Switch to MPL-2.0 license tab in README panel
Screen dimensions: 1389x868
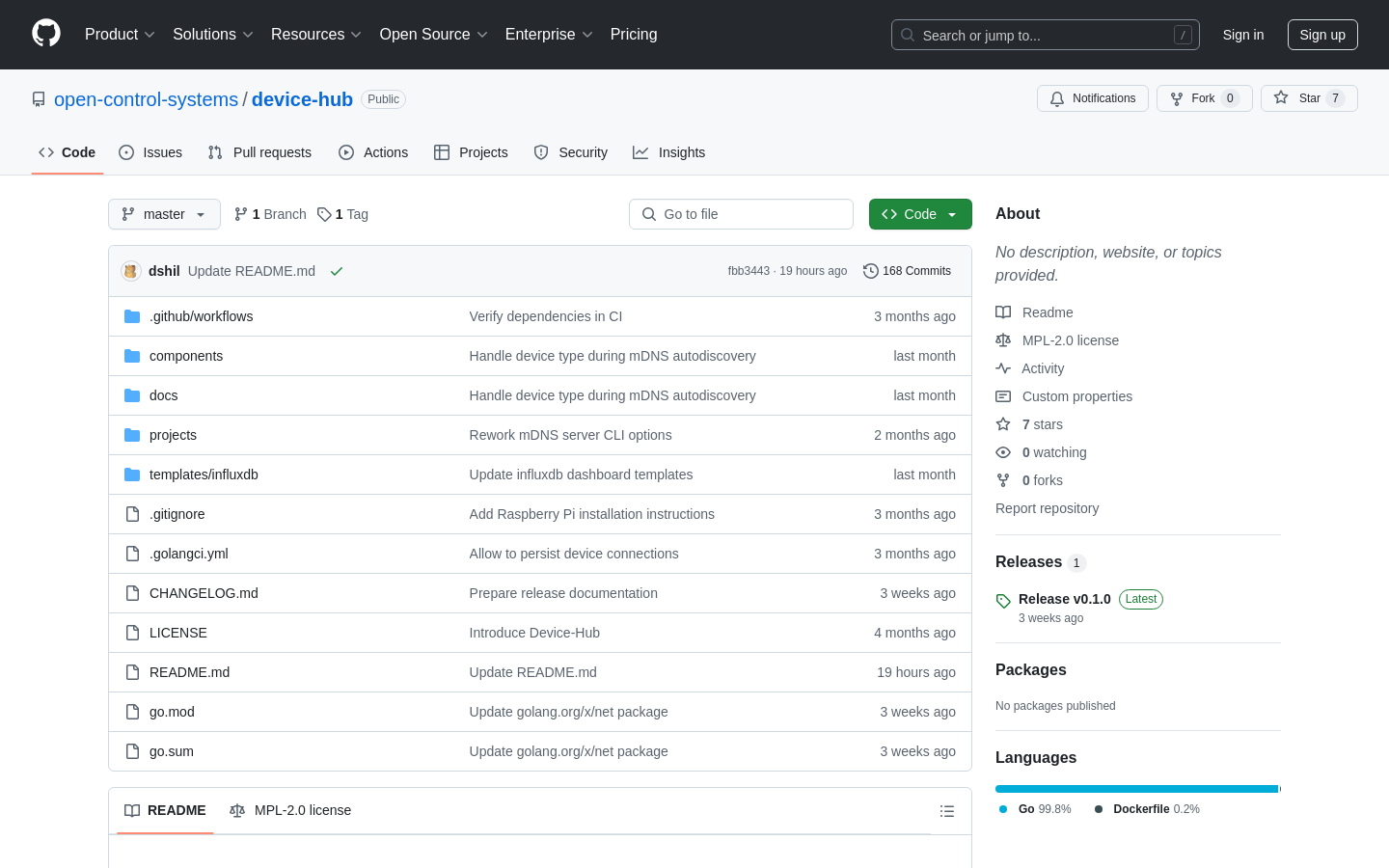(290, 810)
